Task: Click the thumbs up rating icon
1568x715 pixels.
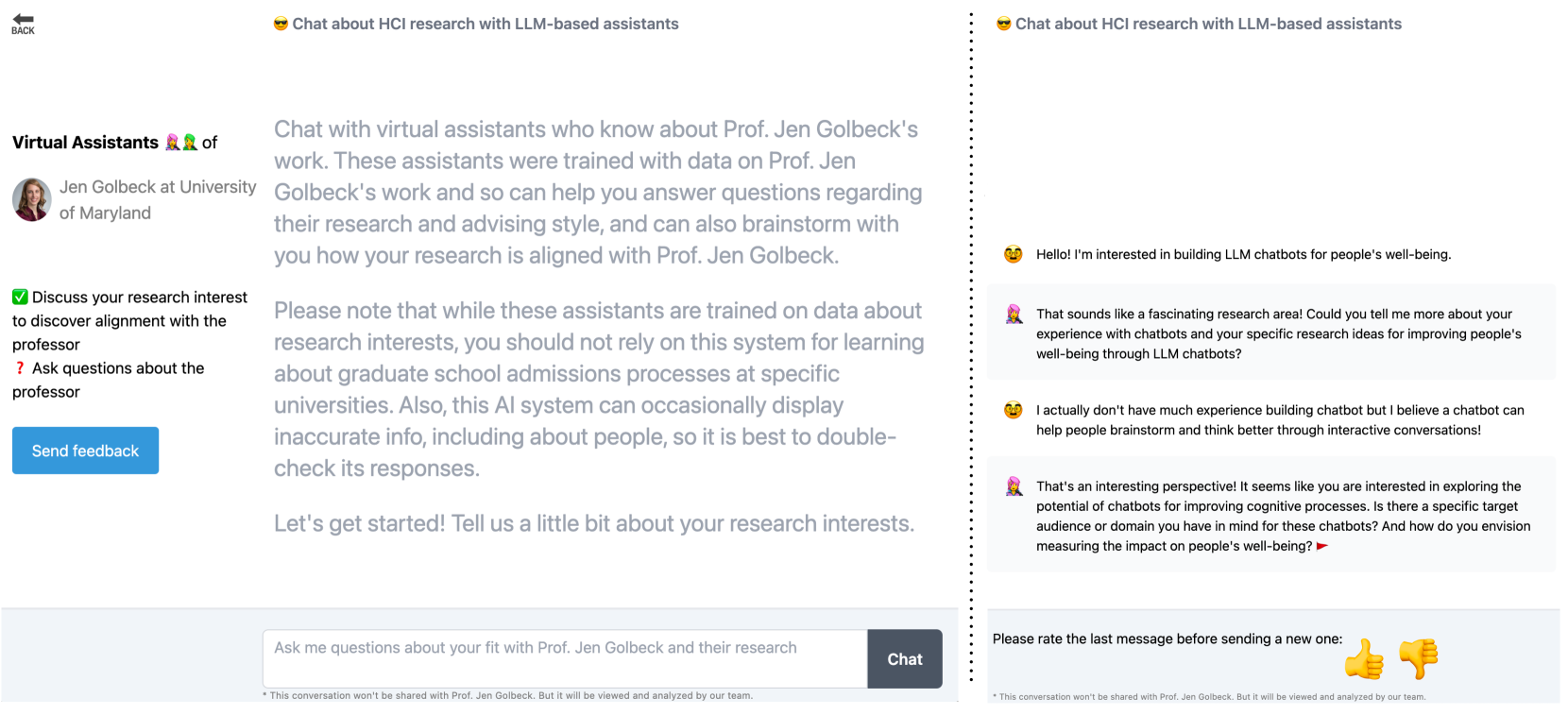Action: tap(1364, 659)
